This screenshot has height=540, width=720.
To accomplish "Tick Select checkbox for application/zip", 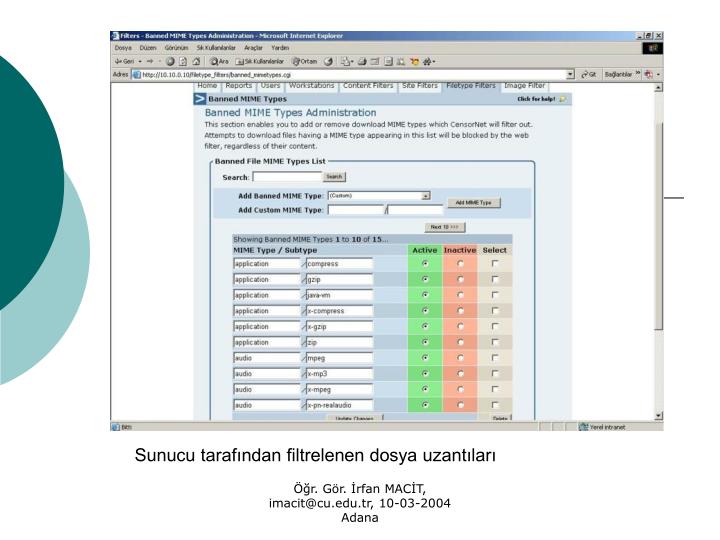I will [x=495, y=342].
